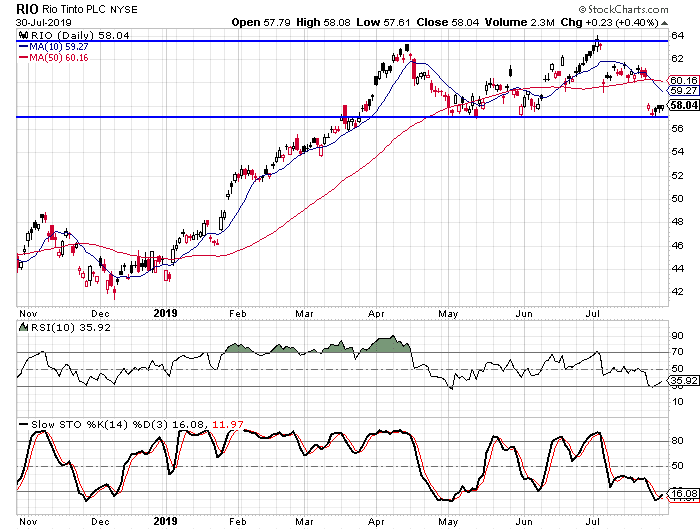
Task: Click the MA(50) 60.16 legend entry
Action: pyautogui.click(x=54, y=58)
